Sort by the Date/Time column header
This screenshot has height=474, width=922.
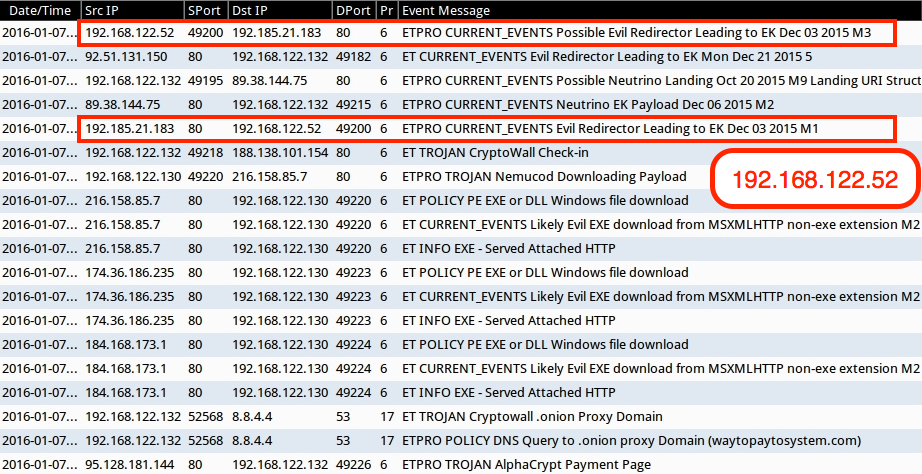click(x=39, y=10)
